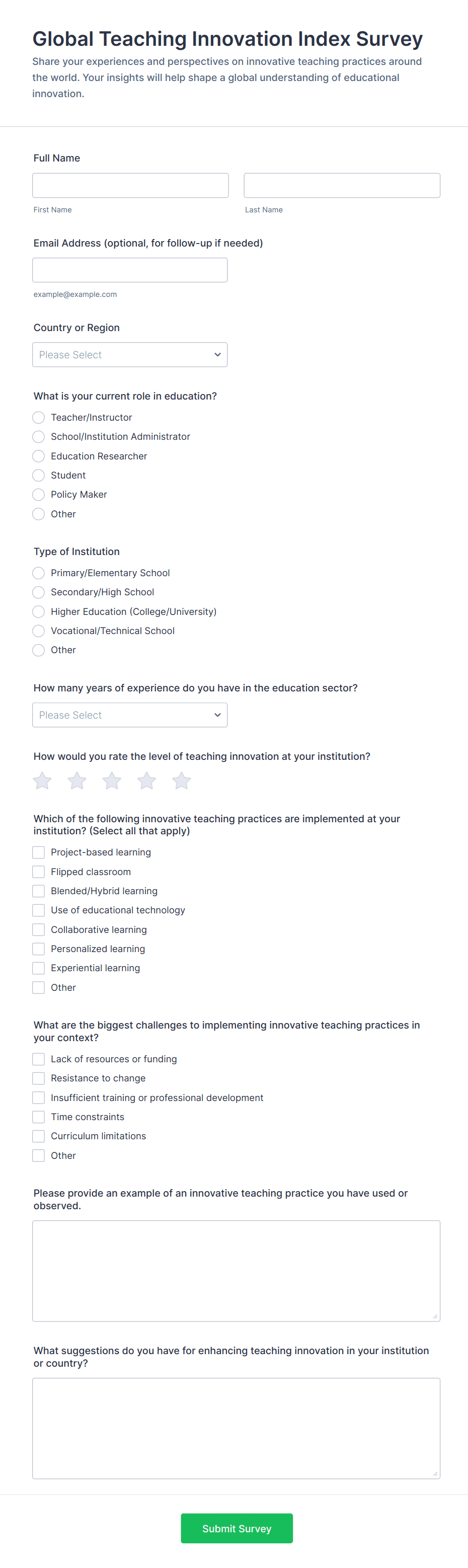
Task: Give a four-star innovation rating
Action: tap(146, 780)
